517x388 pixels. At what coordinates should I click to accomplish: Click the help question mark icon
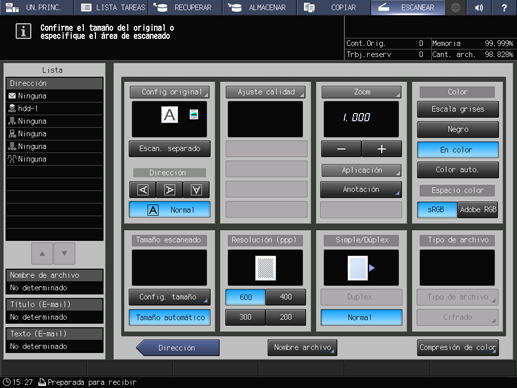[504, 7]
